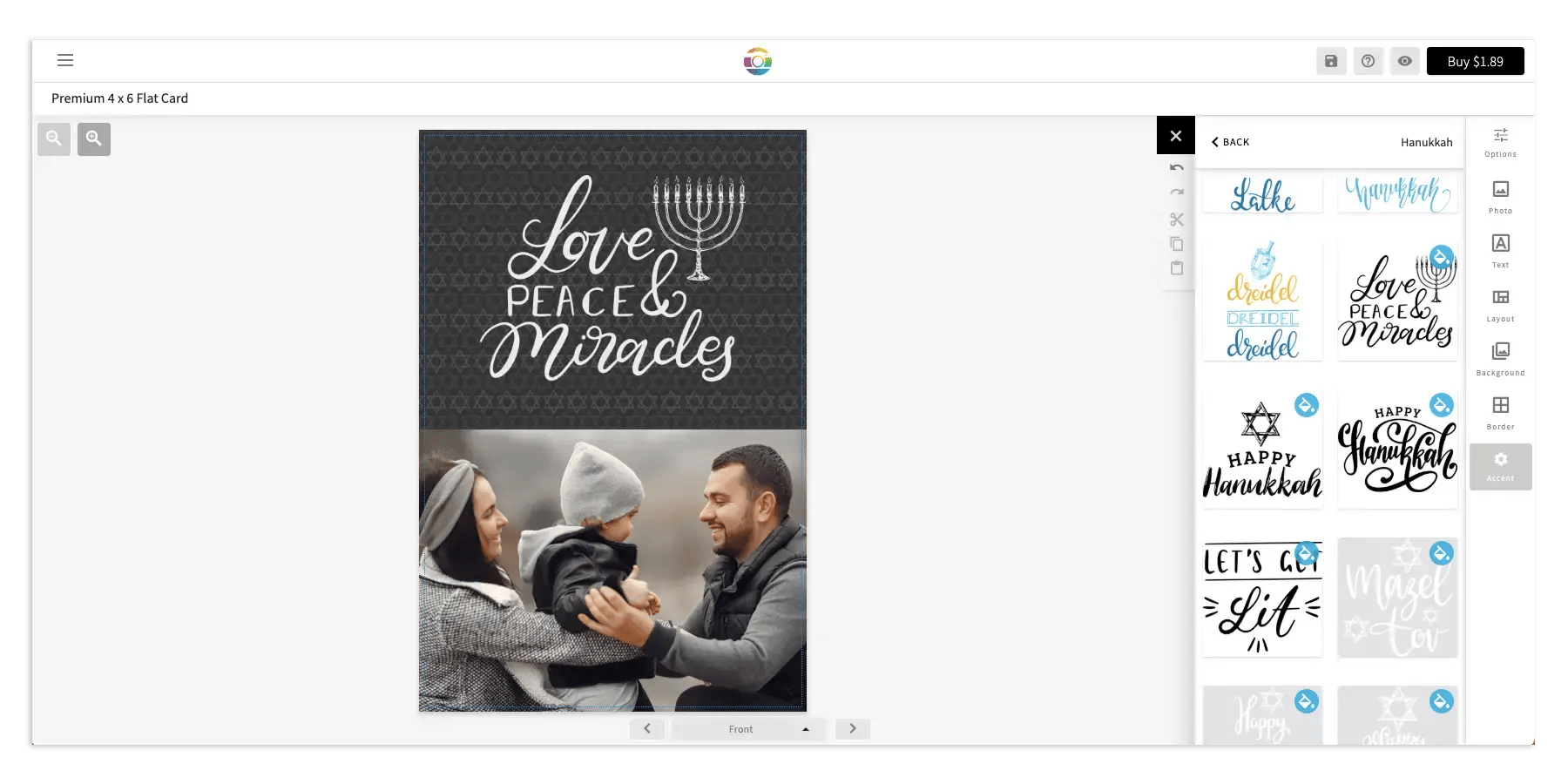Image resolution: width=1568 pixels, height=784 pixels.
Task: Save the card design with the disk icon
Action: pyautogui.click(x=1331, y=61)
